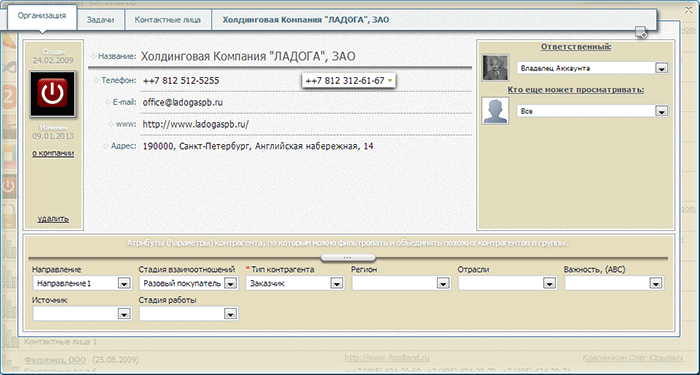700x375 pixels.
Task: Close the organization card dialog
Action: click(x=689, y=10)
